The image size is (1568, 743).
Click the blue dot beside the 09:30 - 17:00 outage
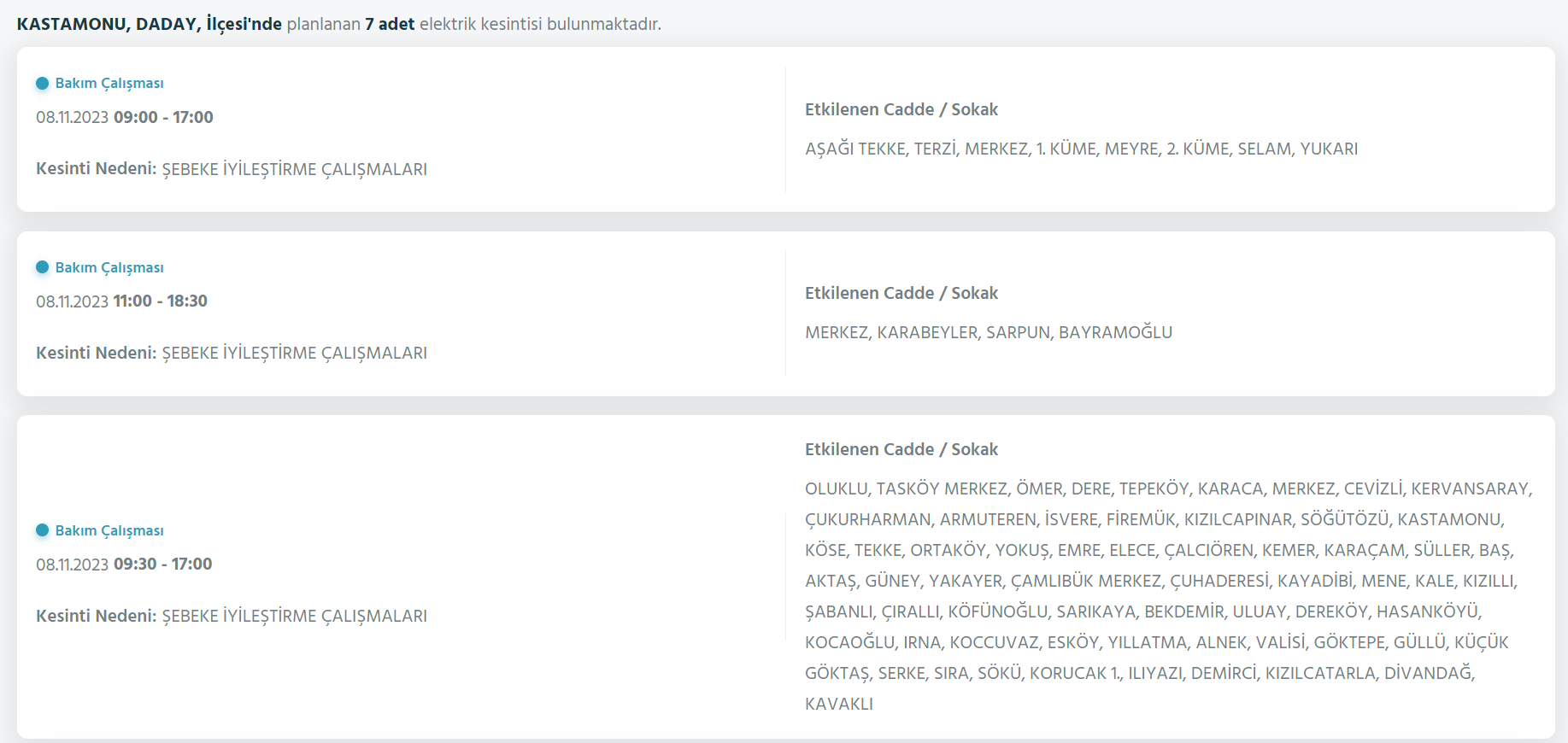(x=42, y=530)
